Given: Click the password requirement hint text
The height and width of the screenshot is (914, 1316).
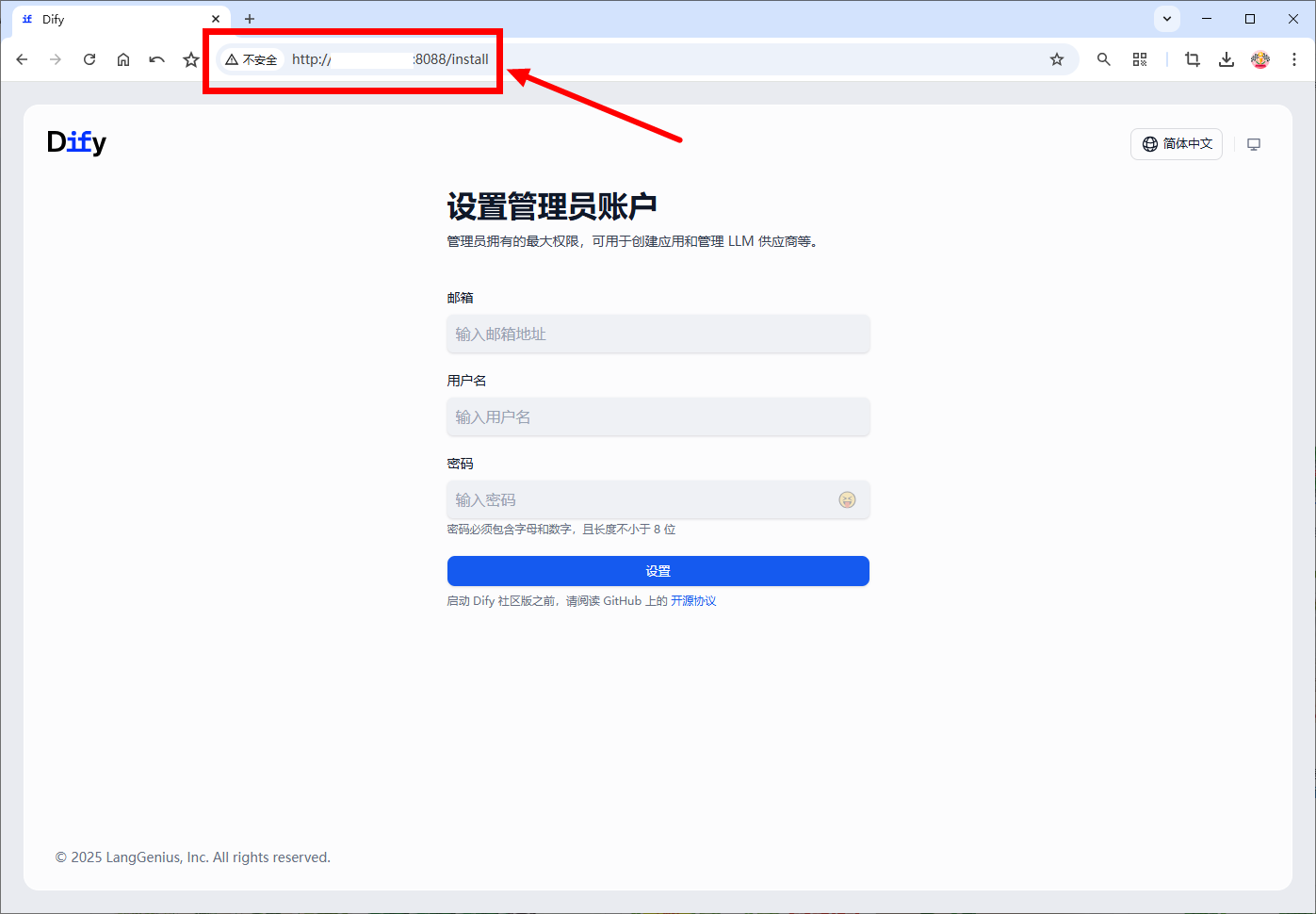Looking at the screenshot, I should pos(561,530).
